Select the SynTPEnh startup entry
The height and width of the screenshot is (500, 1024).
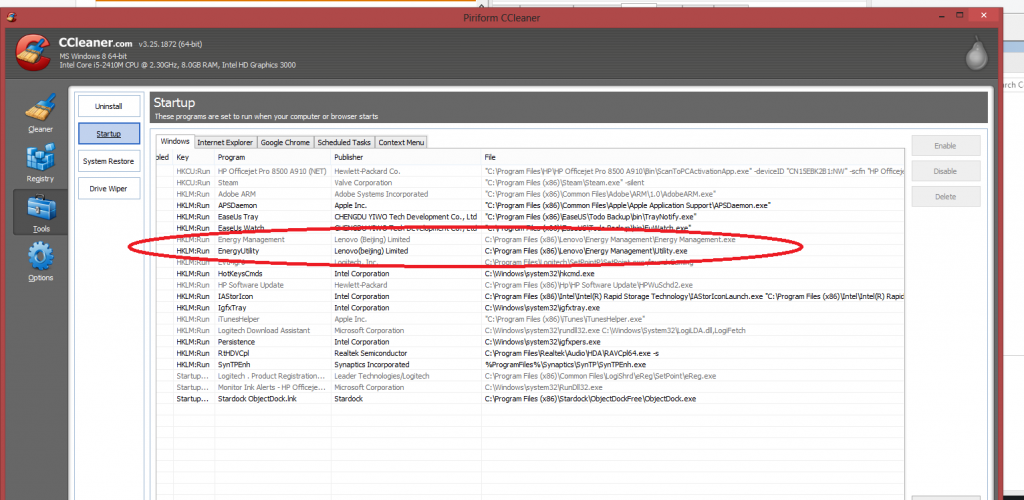click(x=530, y=364)
